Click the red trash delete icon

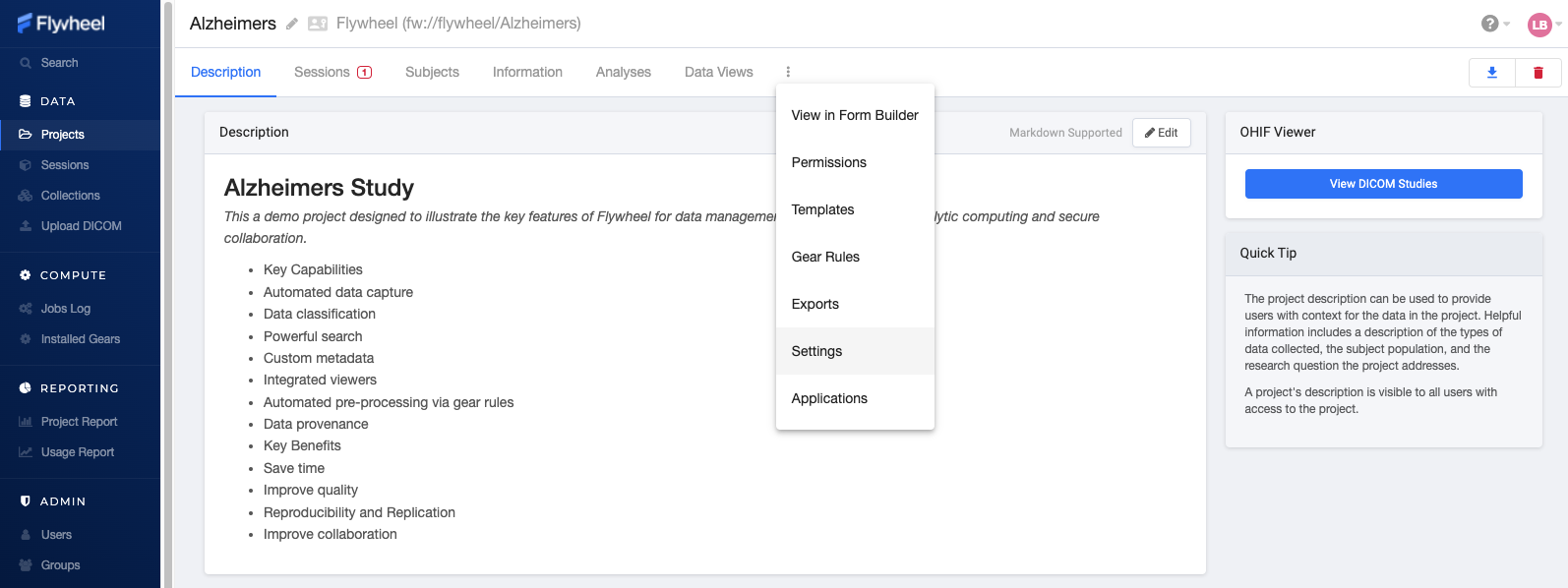pos(1538,73)
